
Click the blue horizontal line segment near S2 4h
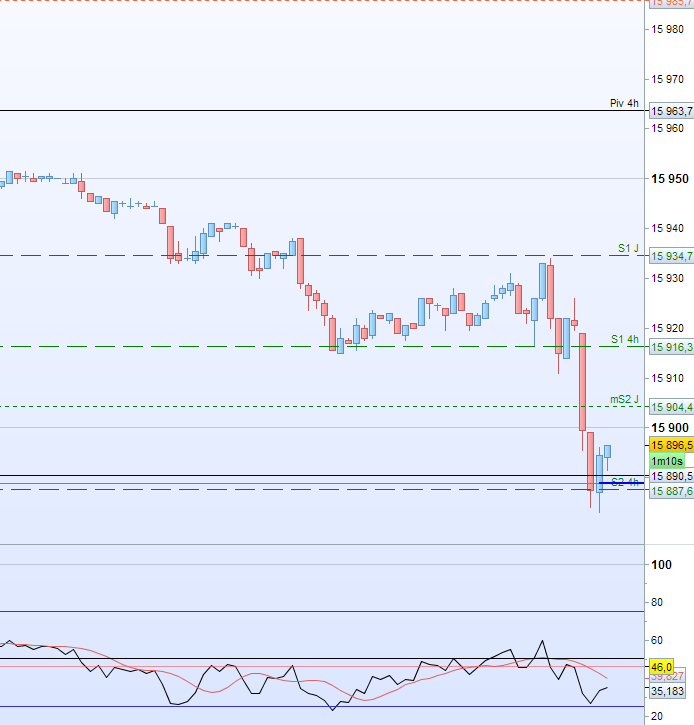click(x=621, y=483)
